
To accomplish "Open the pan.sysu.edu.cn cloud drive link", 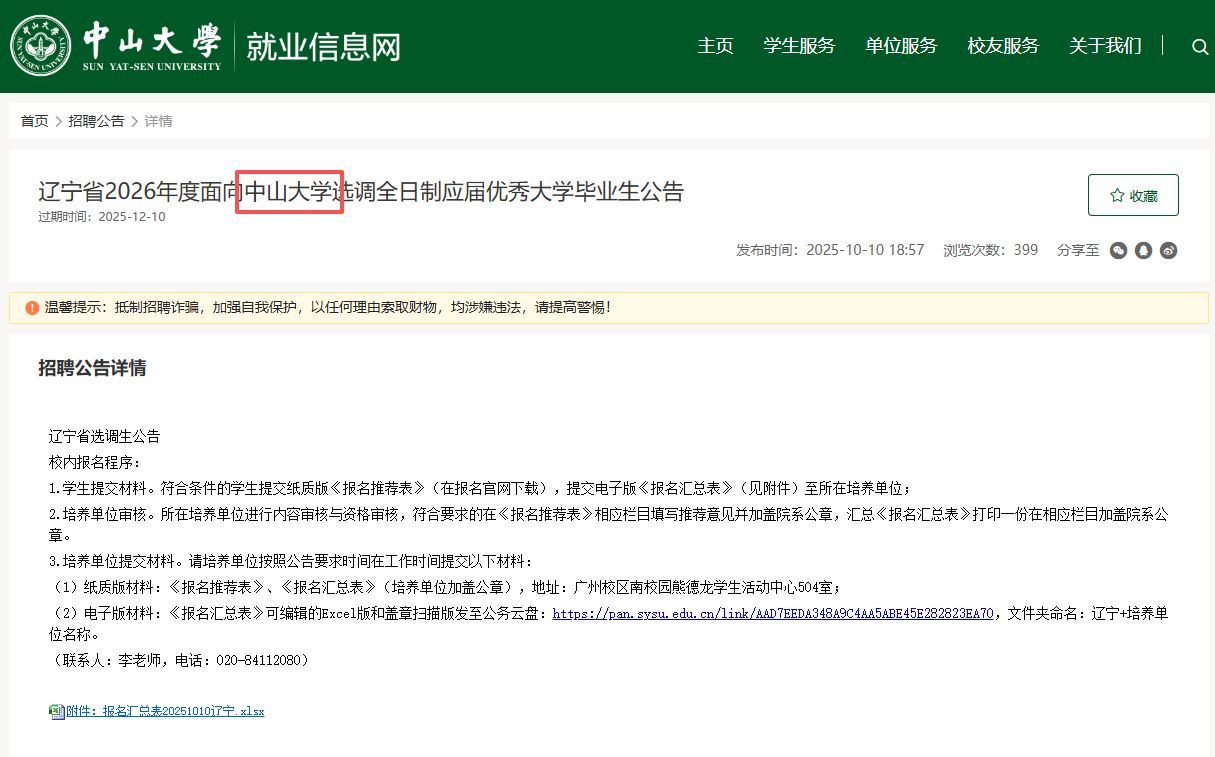I will coord(772,614).
